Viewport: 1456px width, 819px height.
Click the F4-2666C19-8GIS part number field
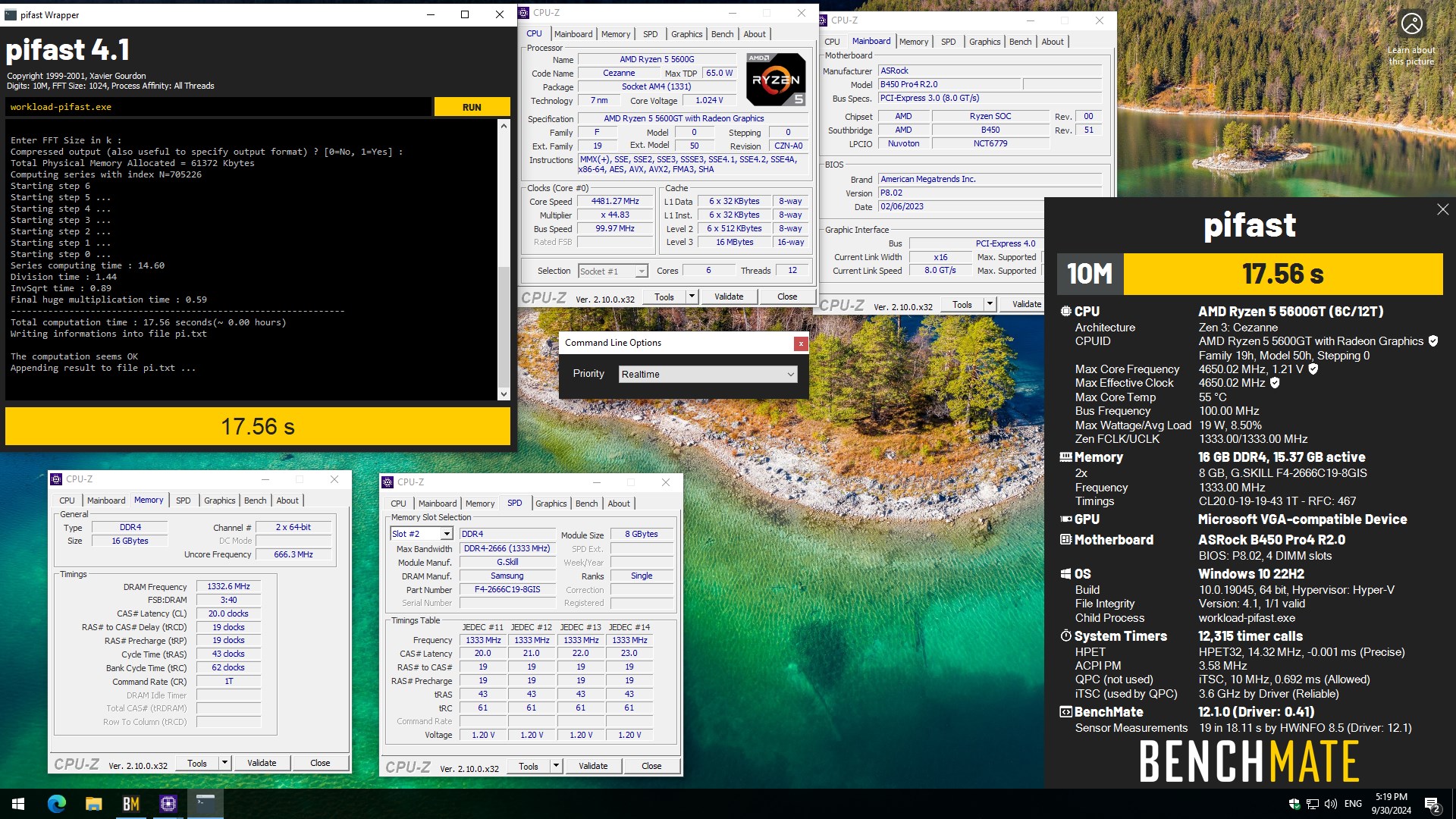(x=507, y=589)
